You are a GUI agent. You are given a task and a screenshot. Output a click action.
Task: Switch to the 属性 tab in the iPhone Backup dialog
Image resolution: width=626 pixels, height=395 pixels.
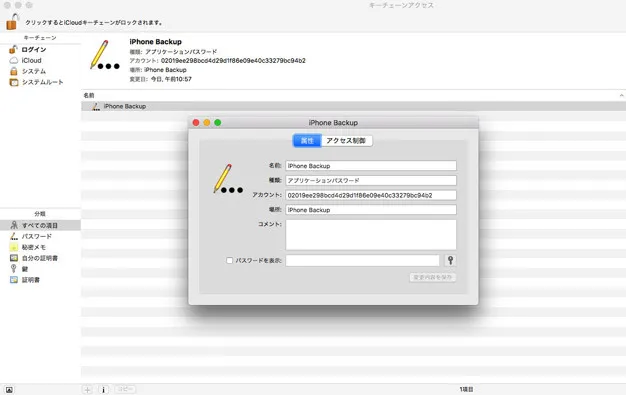307,141
